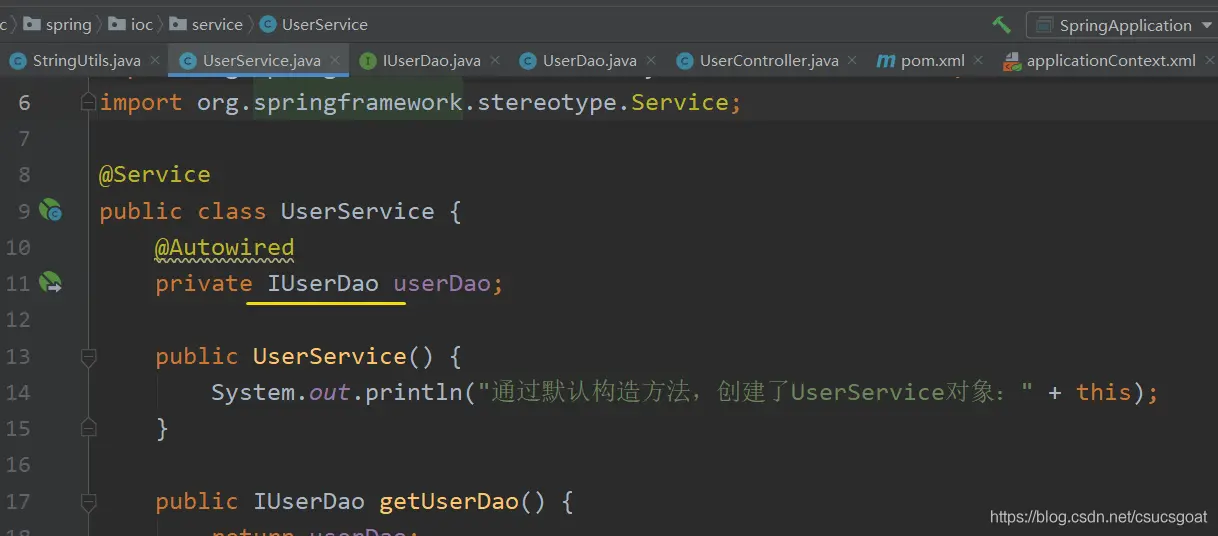
Task: Open the SpringApplication run configuration dropdown
Action: click(x=1120, y=25)
